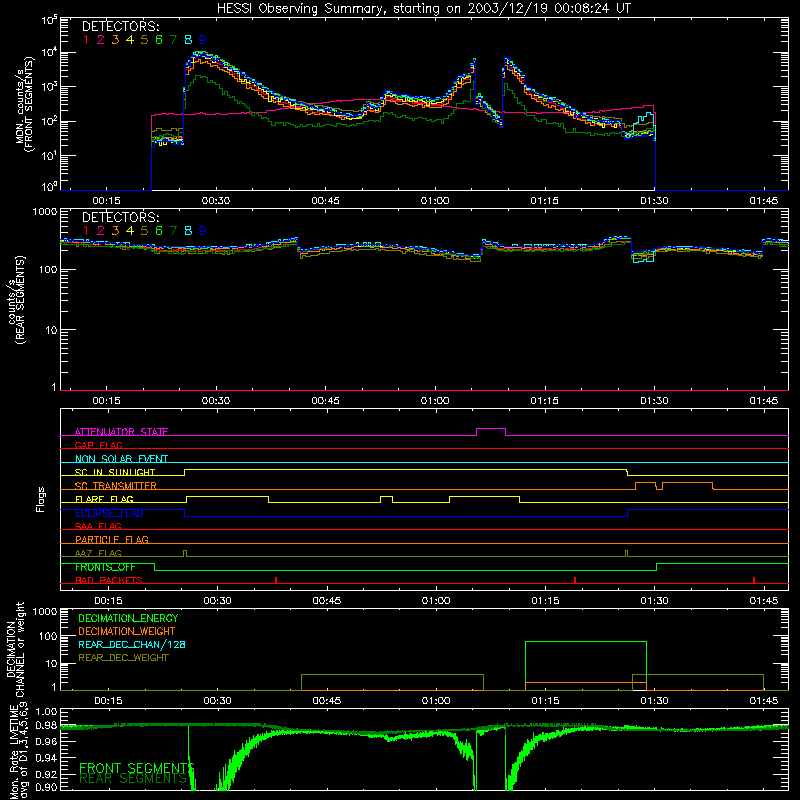The width and height of the screenshot is (800, 800).
Task: Click the REAR_DEC_WEIGHT legend entry
Action: [x=123, y=658]
